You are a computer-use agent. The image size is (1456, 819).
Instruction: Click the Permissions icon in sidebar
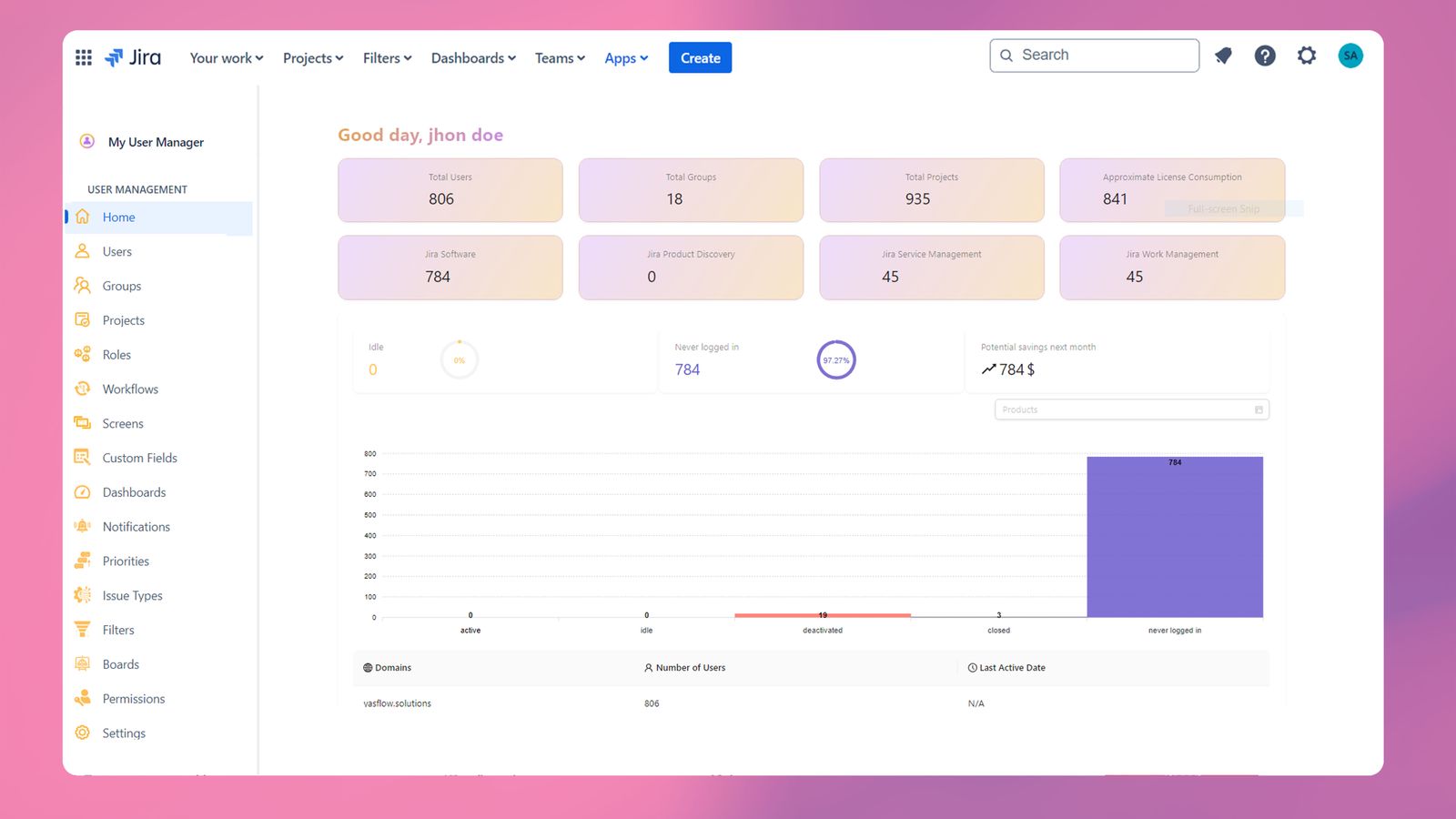(x=83, y=698)
